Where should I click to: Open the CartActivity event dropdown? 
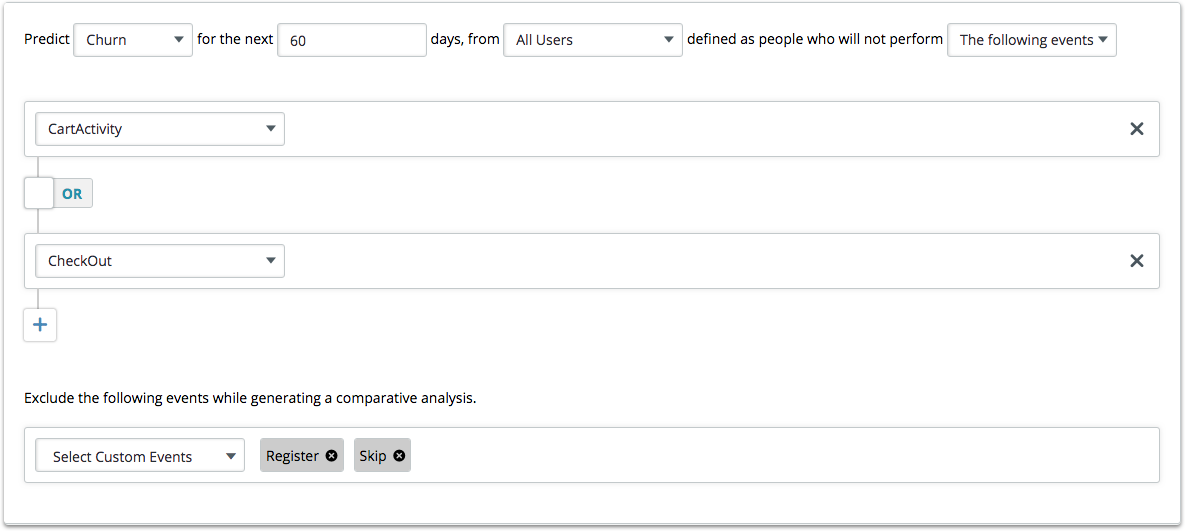160,129
